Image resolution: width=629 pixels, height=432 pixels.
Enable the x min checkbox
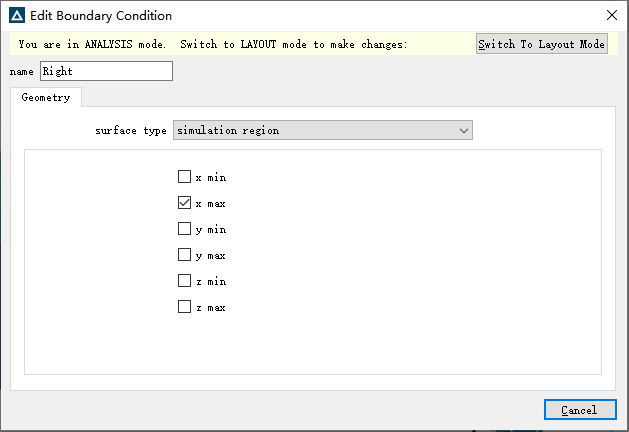(184, 176)
